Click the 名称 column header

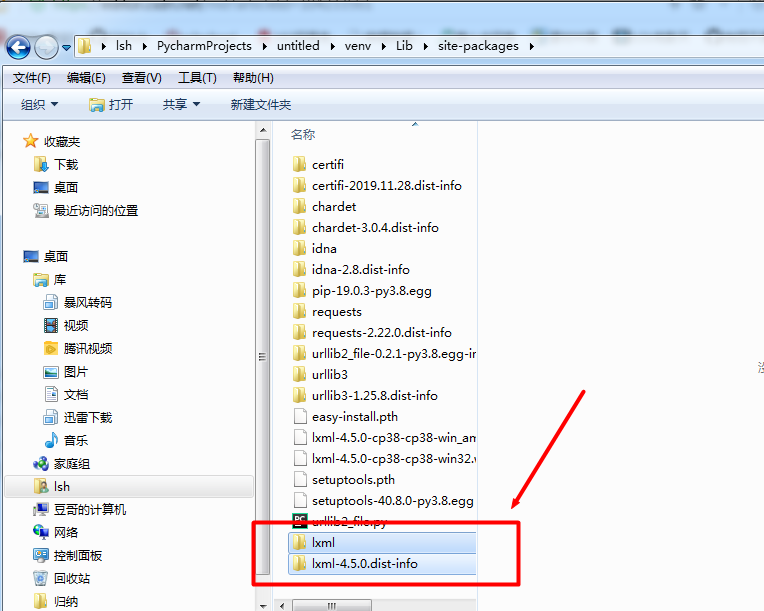tap(303, 134)
